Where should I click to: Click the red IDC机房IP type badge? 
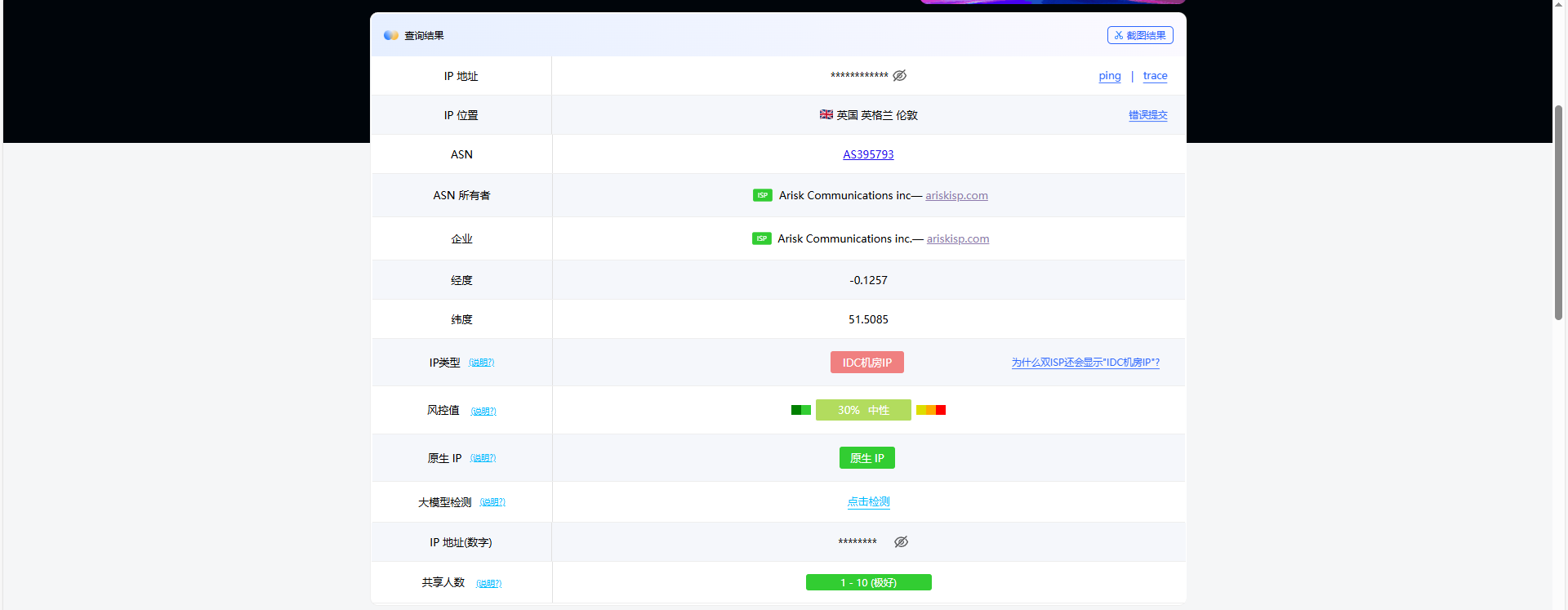(x=866, y=363)
